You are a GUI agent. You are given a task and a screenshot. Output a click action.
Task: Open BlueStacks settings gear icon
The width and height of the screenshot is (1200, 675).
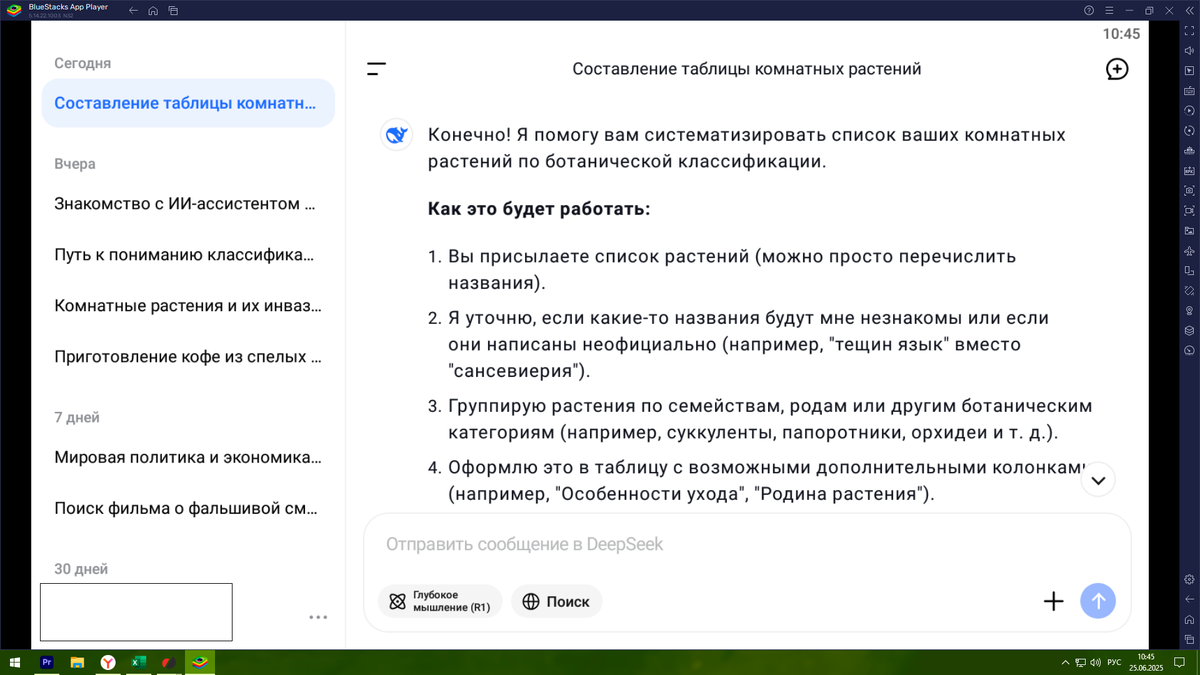tap(1189, 579)
